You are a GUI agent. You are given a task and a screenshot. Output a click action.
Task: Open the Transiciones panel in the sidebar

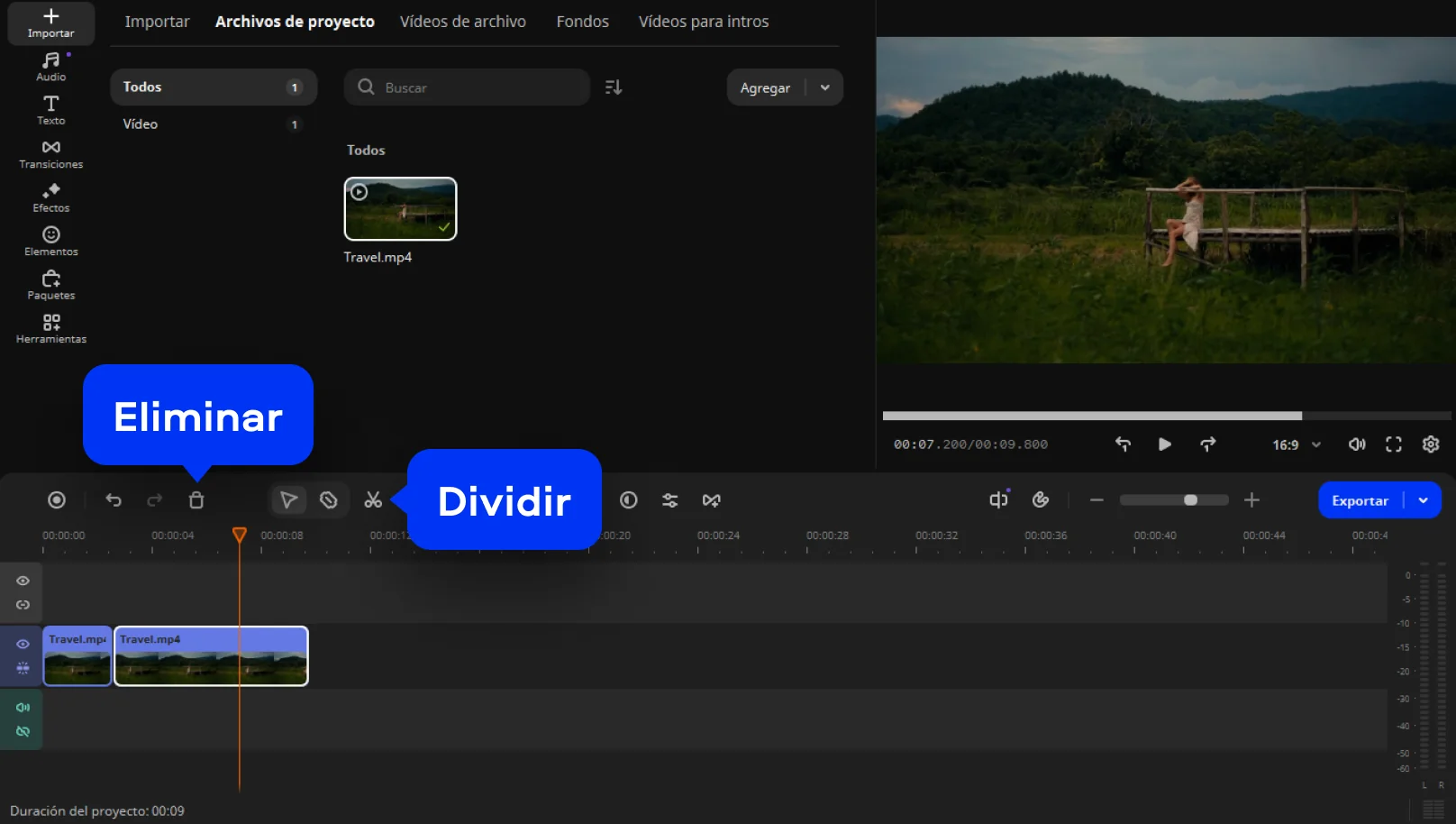(51, 154)
